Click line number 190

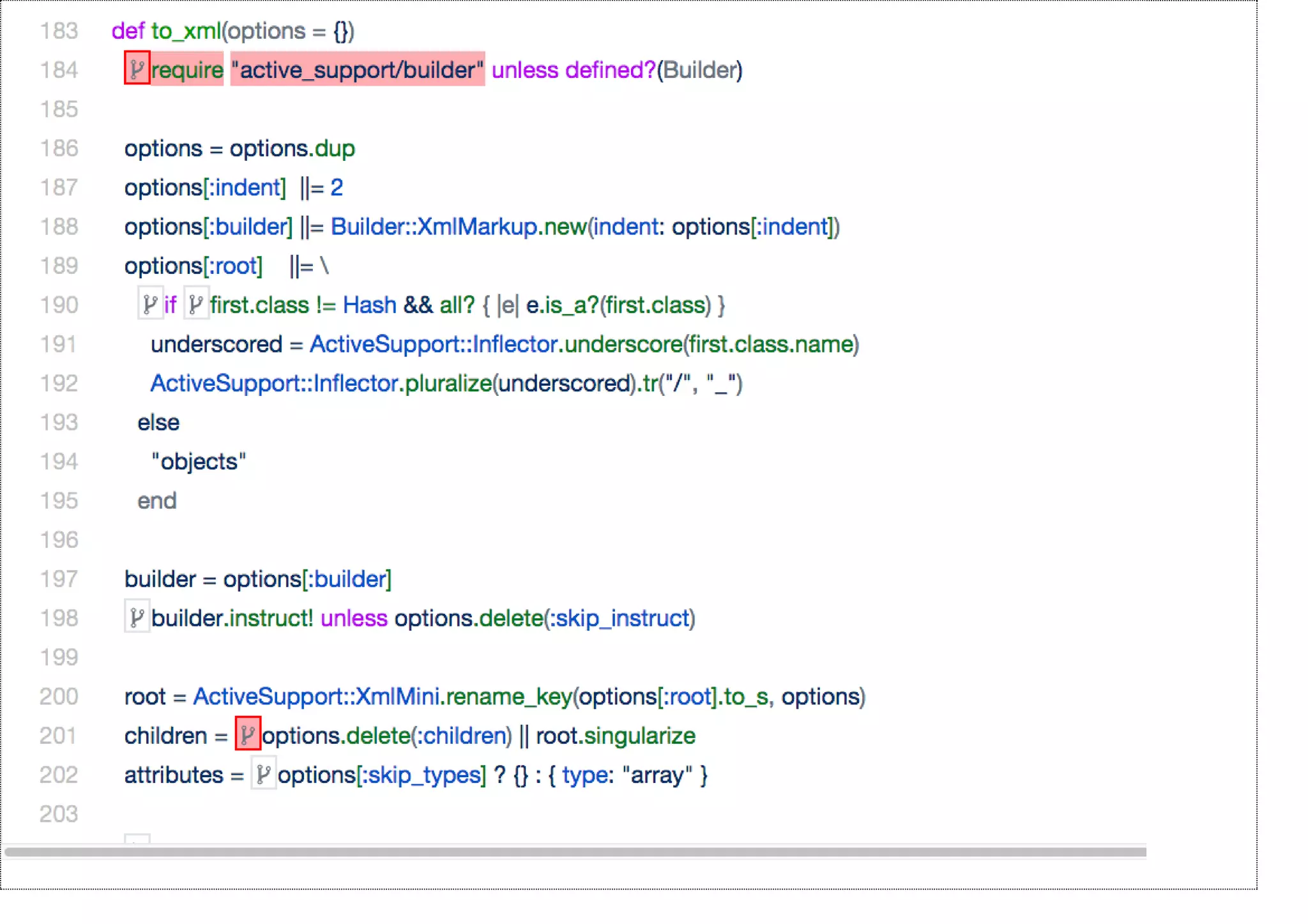pyautogui.click(x=59, y=305)
